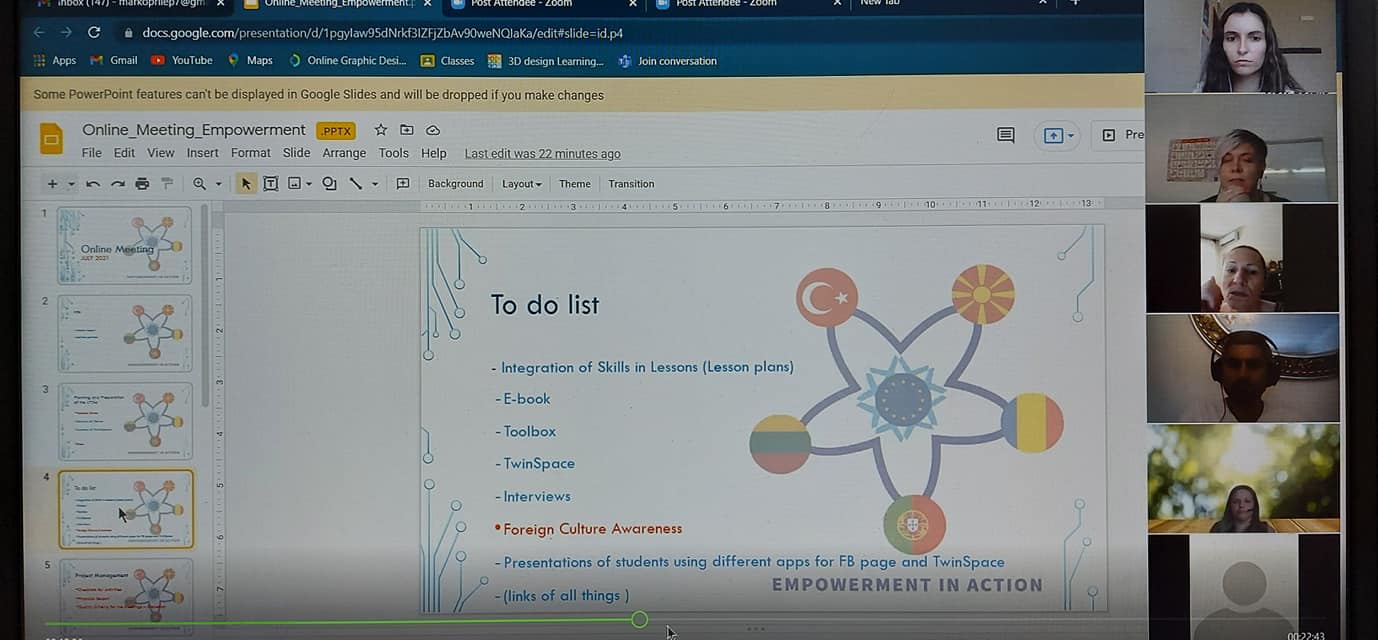
Task: Expand the present-to-meeting dropdown arrow
Action: (x=1070, y=136)
